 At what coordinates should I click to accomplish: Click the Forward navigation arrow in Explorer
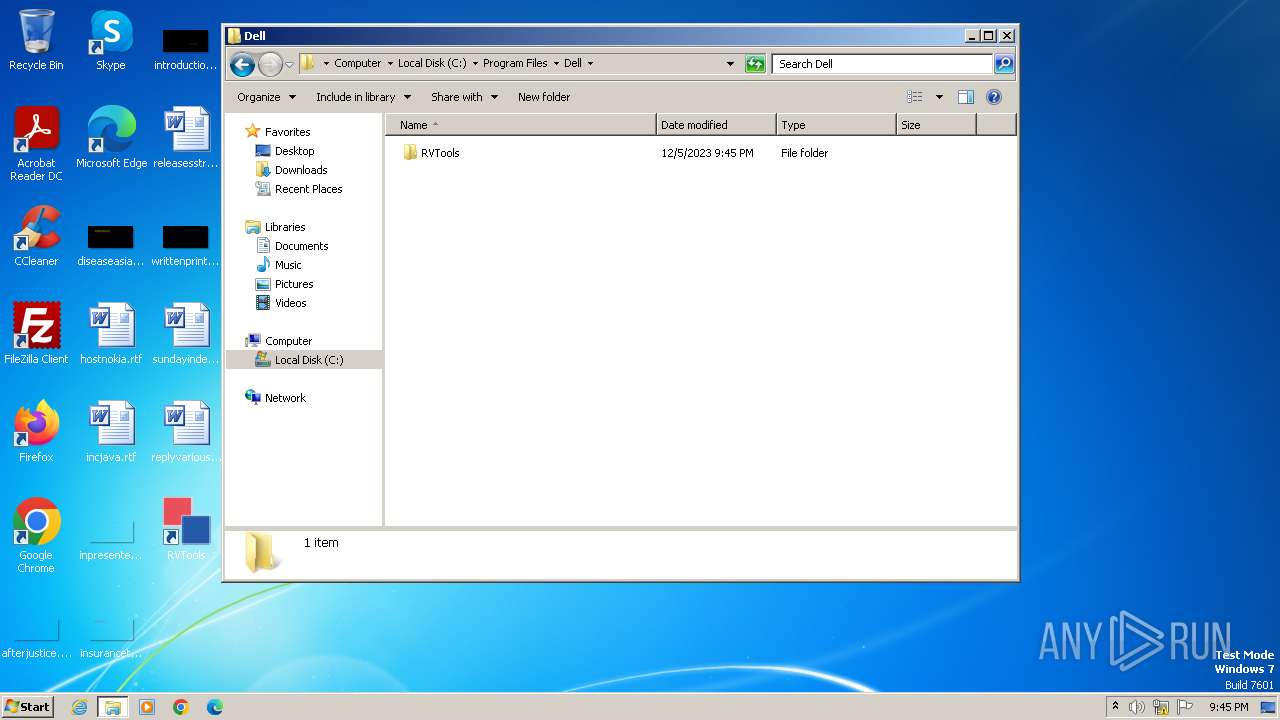click(x=270, y=65)
